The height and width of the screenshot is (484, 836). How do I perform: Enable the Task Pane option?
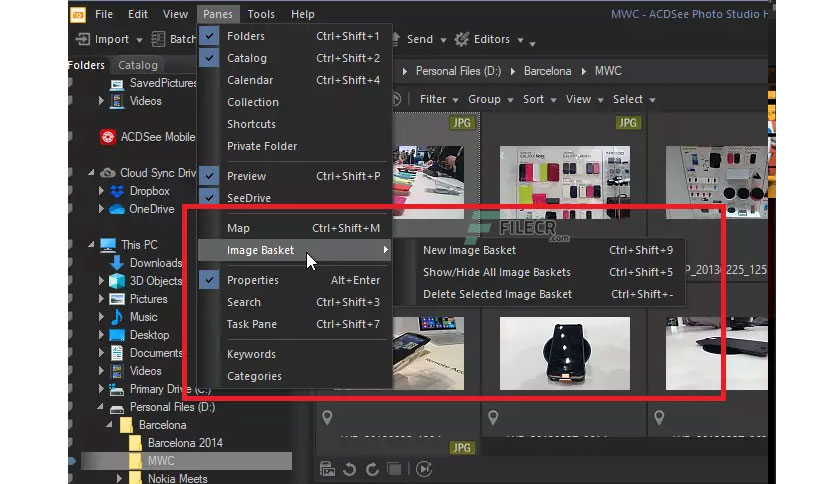pos(294,324)
